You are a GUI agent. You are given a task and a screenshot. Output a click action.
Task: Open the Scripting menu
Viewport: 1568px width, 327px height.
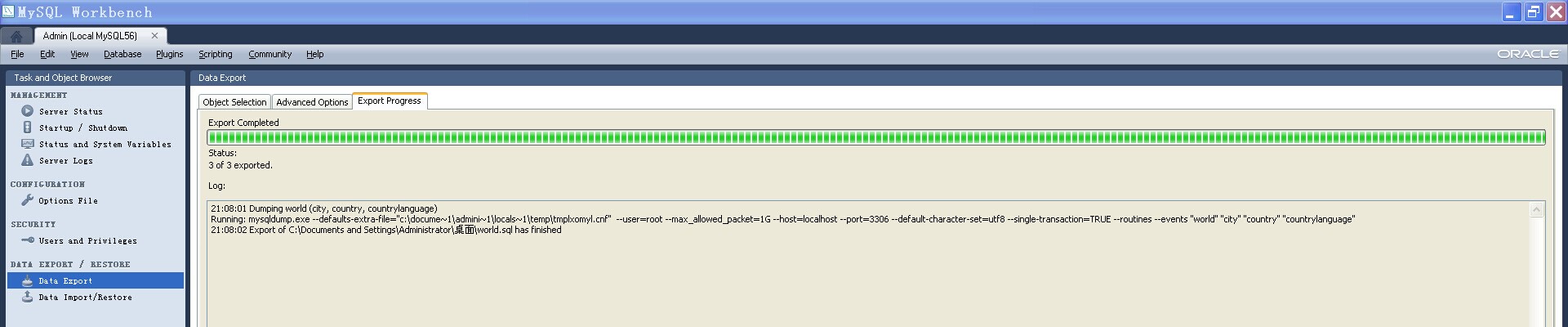point(216,54)
